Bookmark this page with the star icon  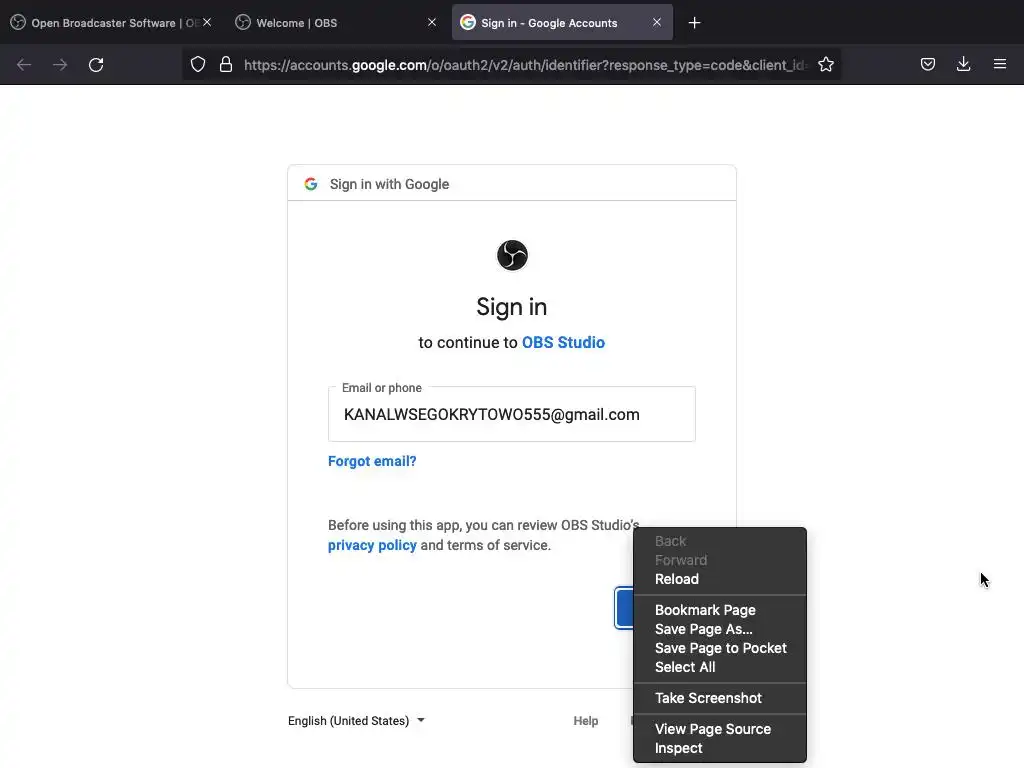click(x=826, y=64)
